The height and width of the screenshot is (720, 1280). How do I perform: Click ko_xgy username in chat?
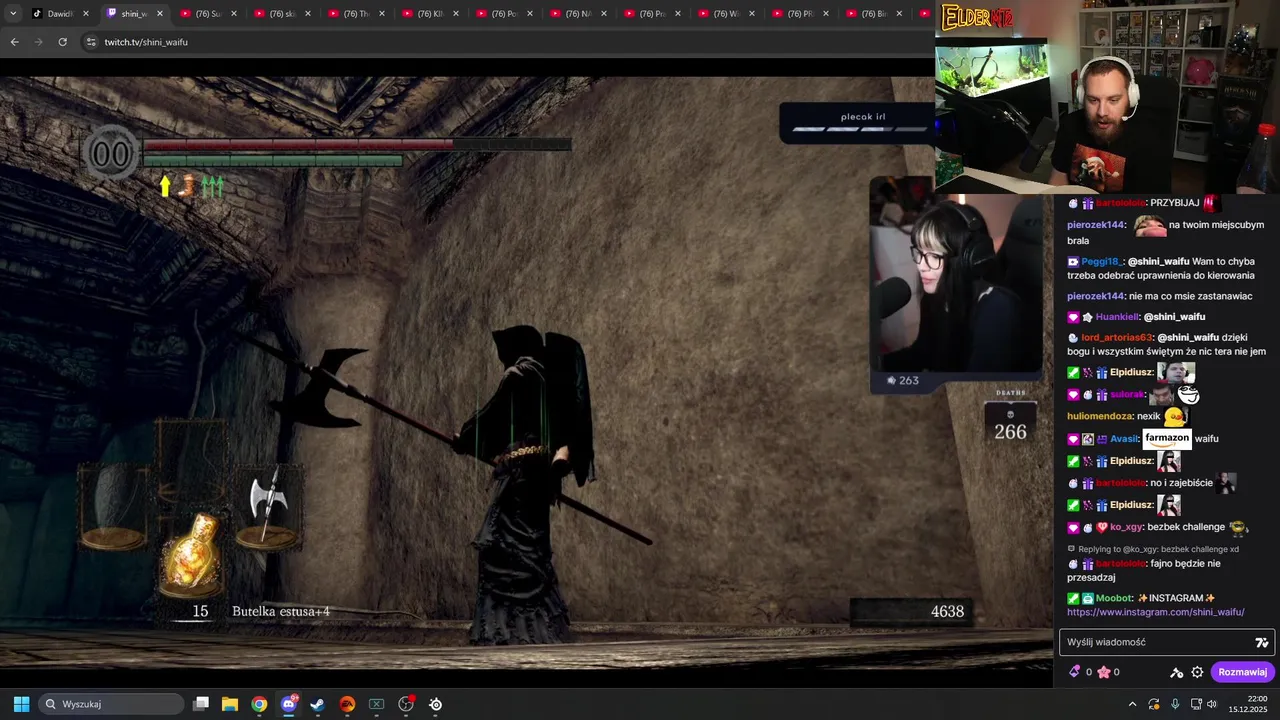(1125, 527)
